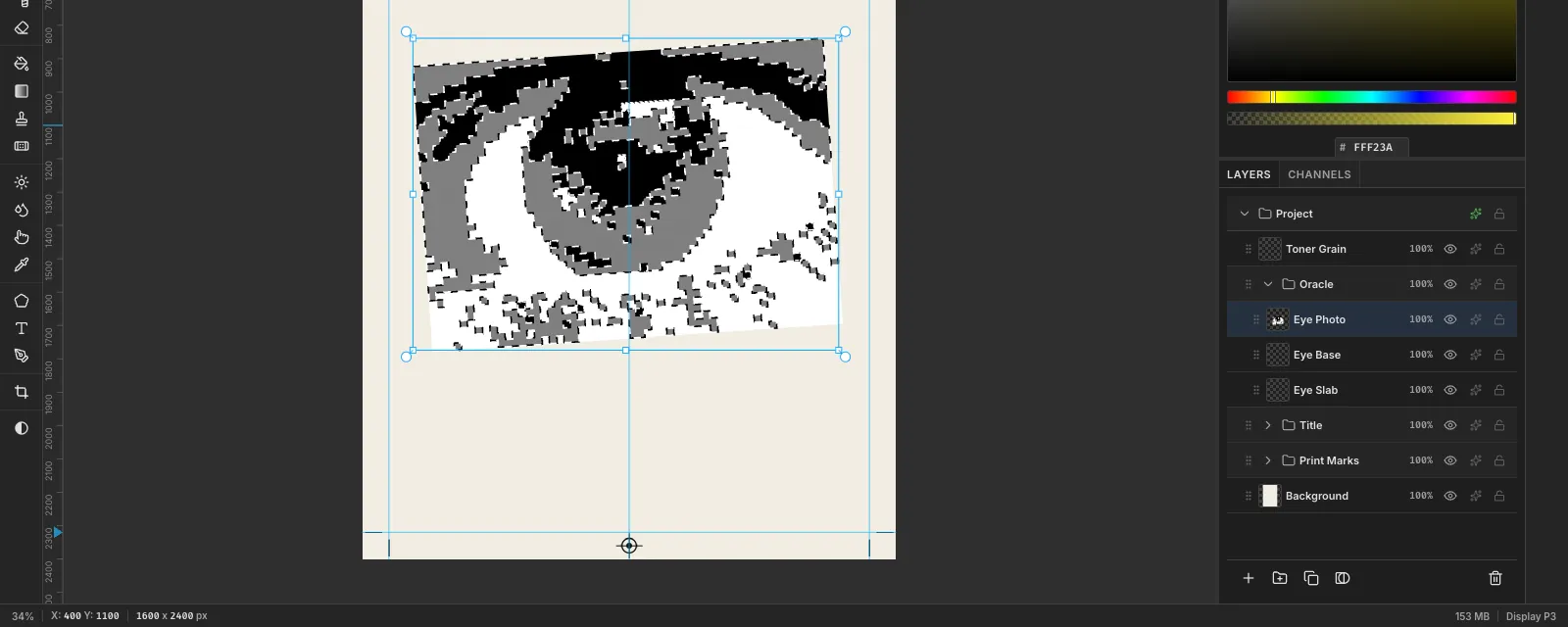This screenshot has height=627, width=1568.
Task: Select the patch grid tool below stamp
Action: [x=22, y=146]
